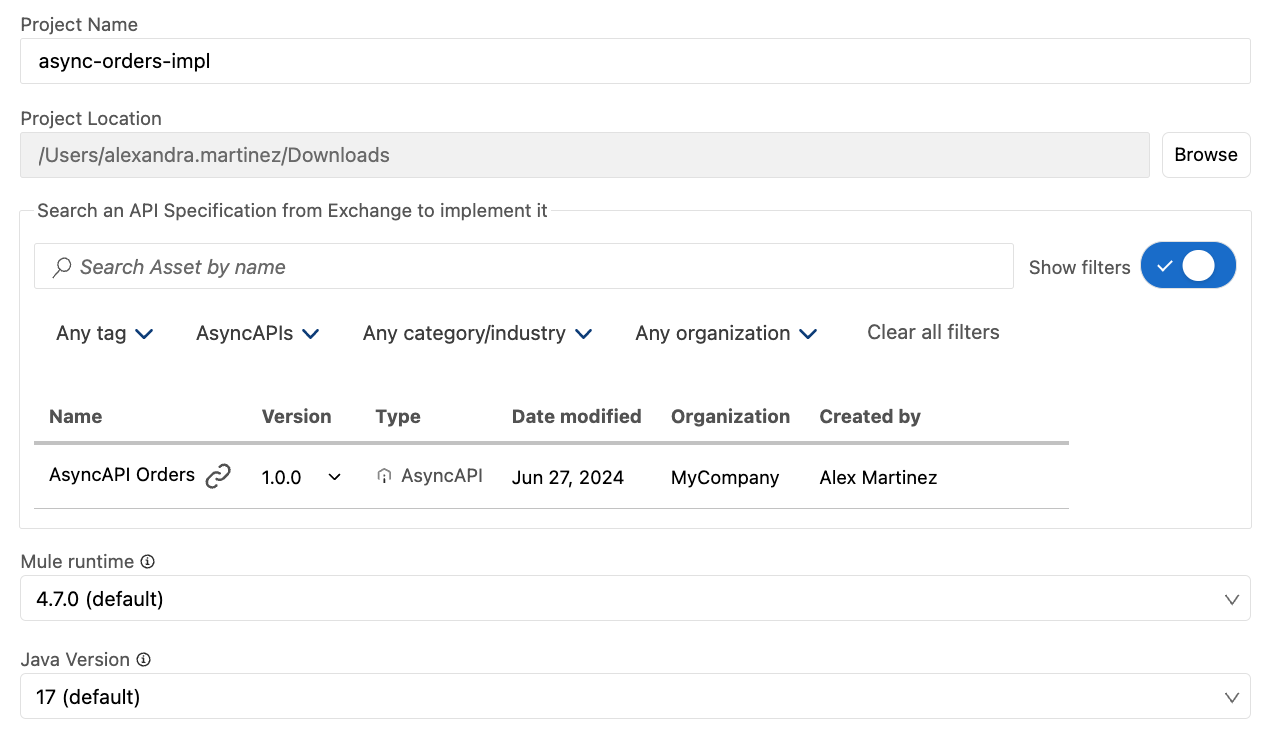1268x730 pixels.
Task: Select the AsyncAPI Orders row
Action: 600,477
